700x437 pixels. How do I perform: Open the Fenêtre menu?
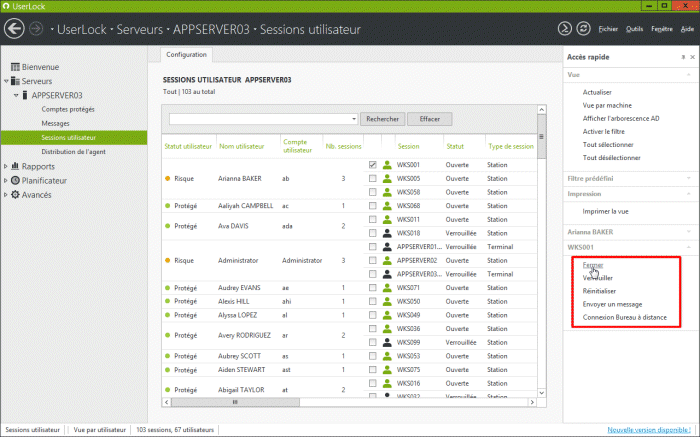(x=662, y=29)
